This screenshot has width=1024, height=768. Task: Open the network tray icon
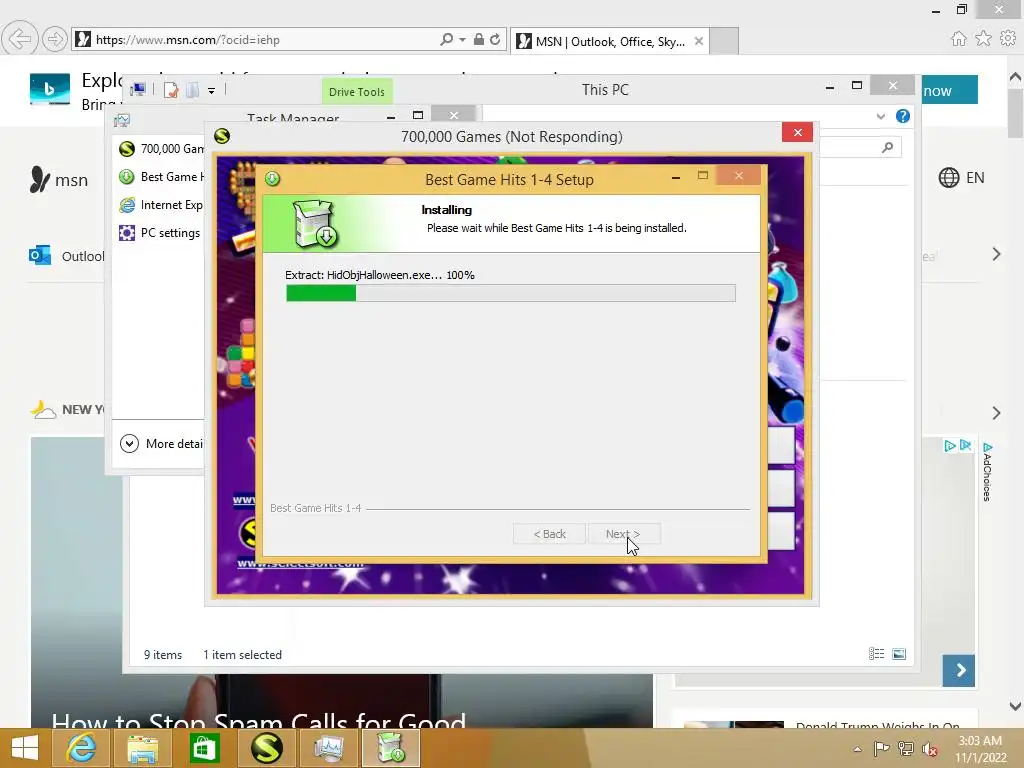[906, 749]
